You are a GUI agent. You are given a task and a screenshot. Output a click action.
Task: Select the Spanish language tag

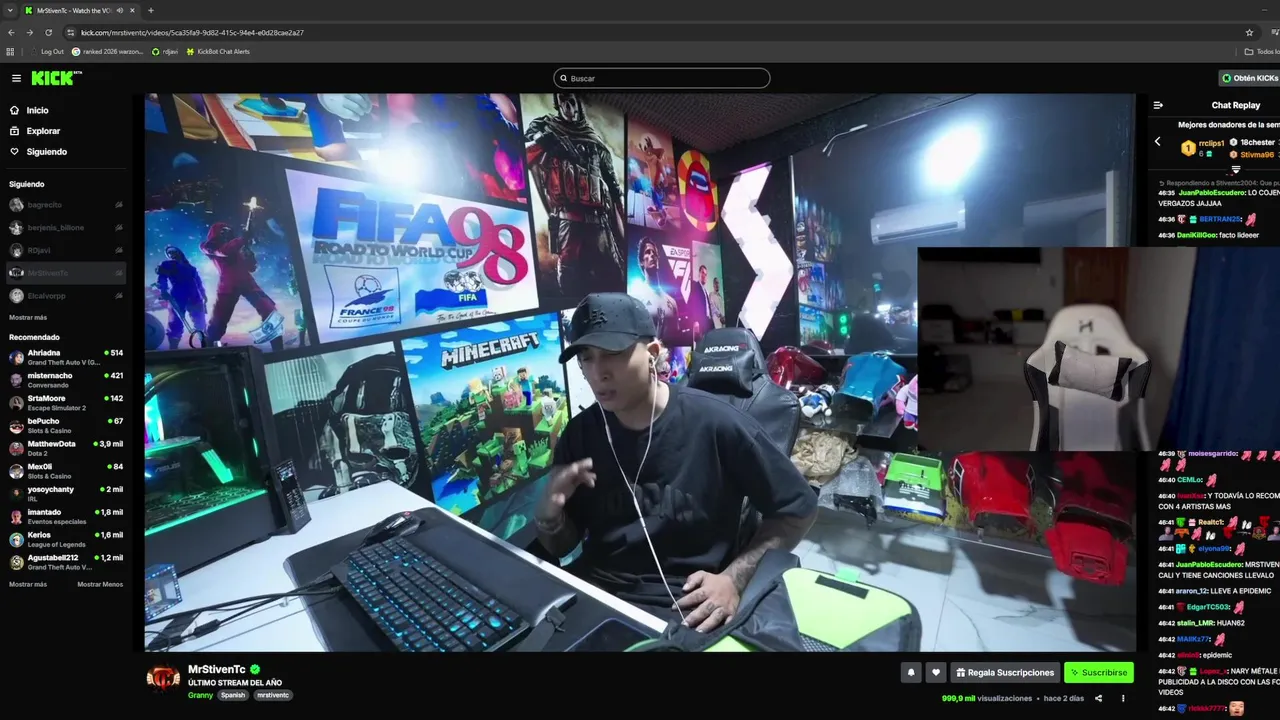(233, 695)
